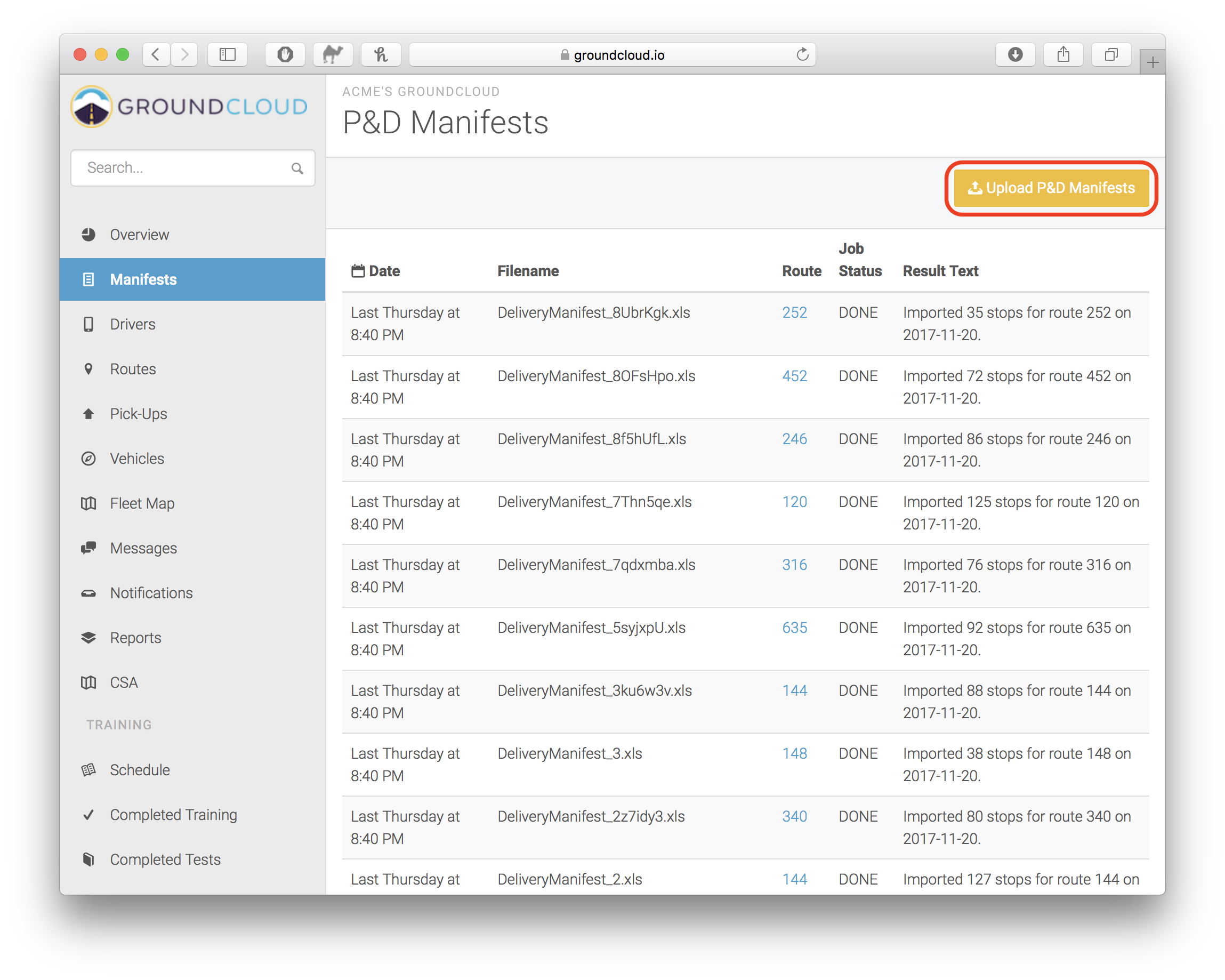Navigate to Fleet Map
This screenshot has width=1225, height=980.
tap(192, 504)
